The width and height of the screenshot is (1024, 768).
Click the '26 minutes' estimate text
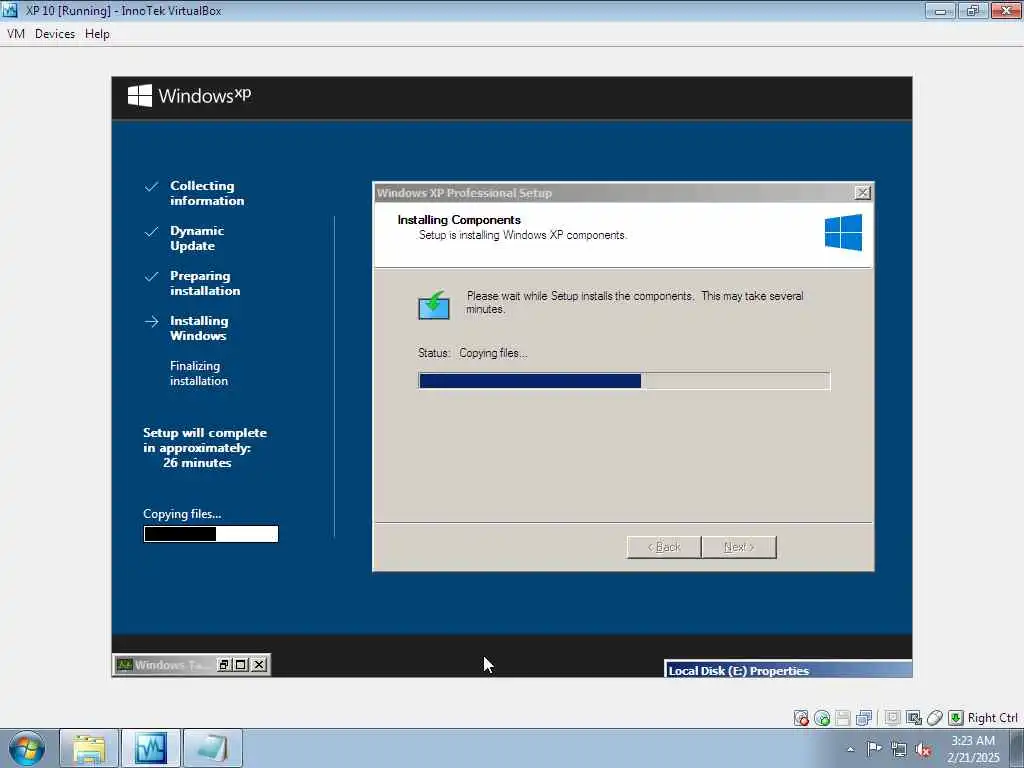click(x=197, y=462)
